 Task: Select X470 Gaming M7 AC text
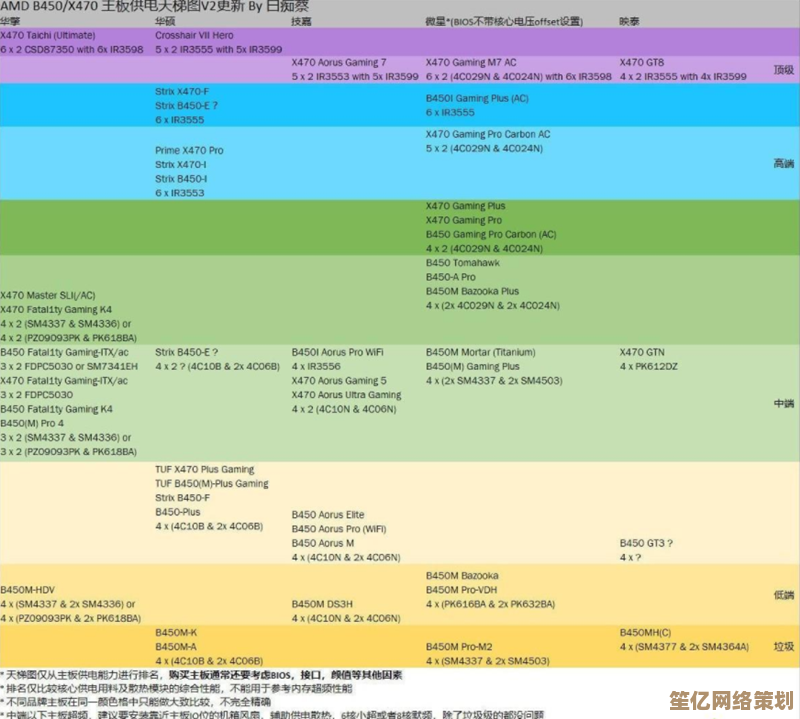point(471,62)
